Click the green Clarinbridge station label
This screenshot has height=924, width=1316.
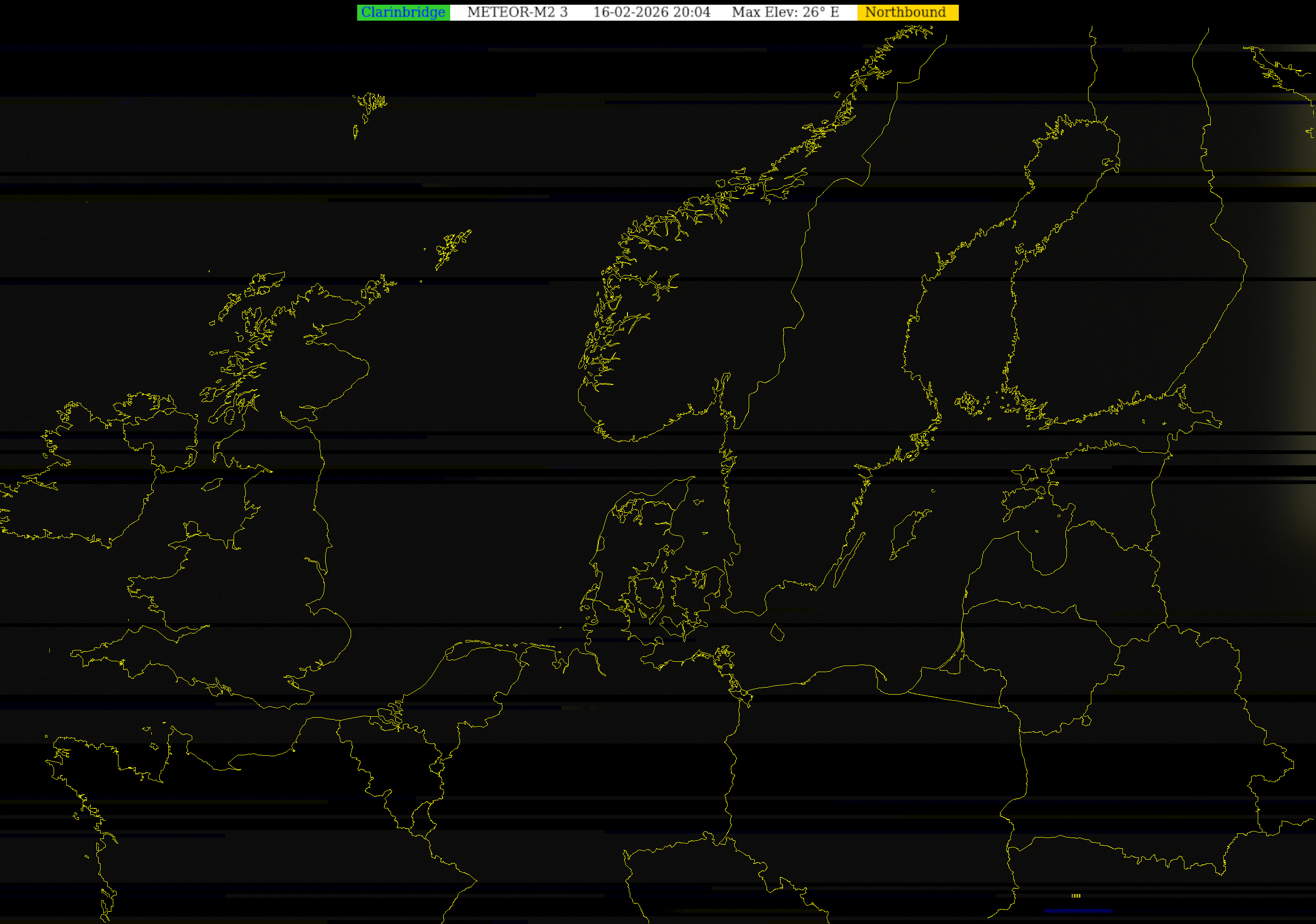pyautogui.click(x=403, y=12)
